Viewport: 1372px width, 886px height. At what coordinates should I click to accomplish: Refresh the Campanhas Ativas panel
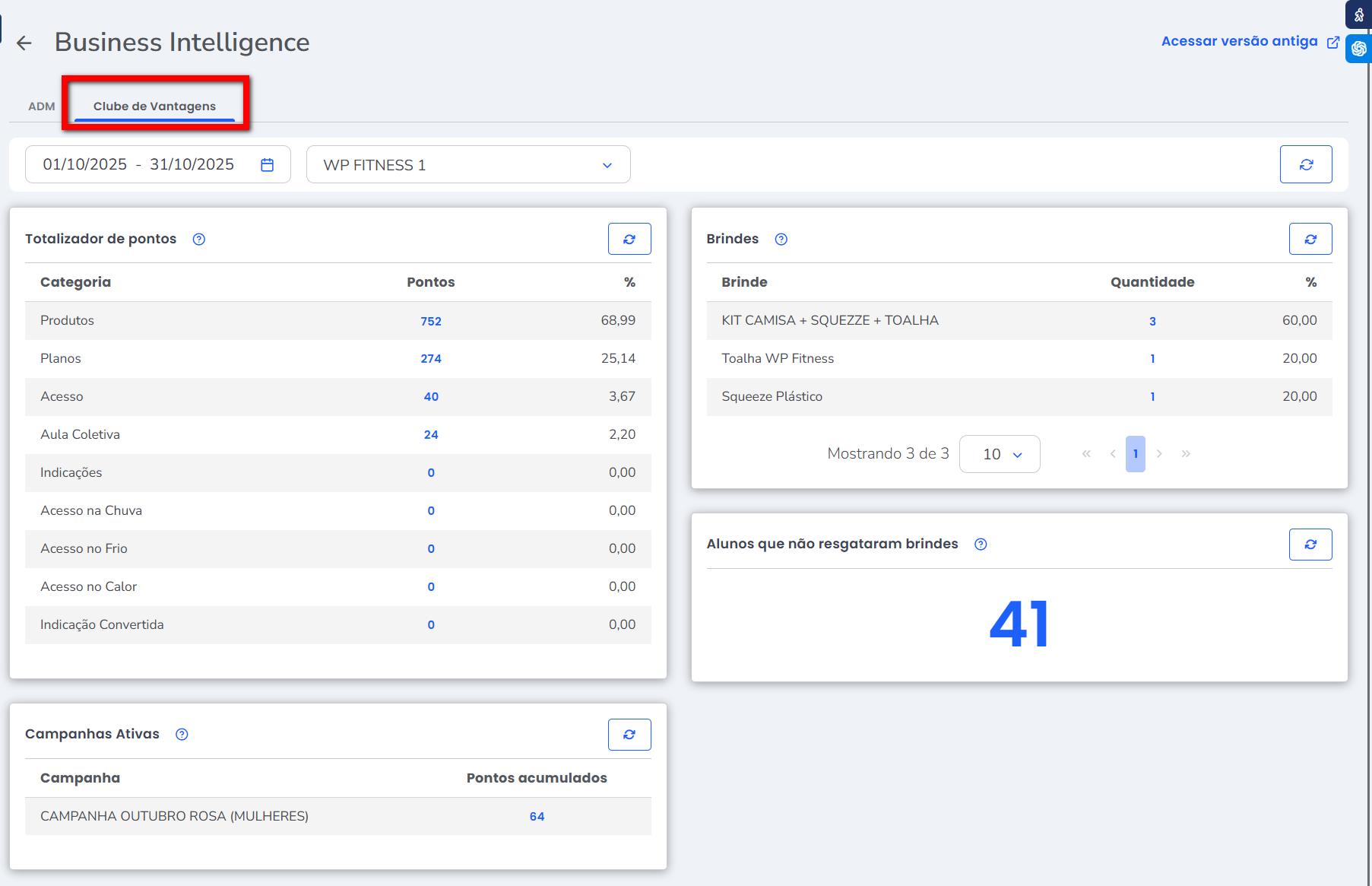629,735
